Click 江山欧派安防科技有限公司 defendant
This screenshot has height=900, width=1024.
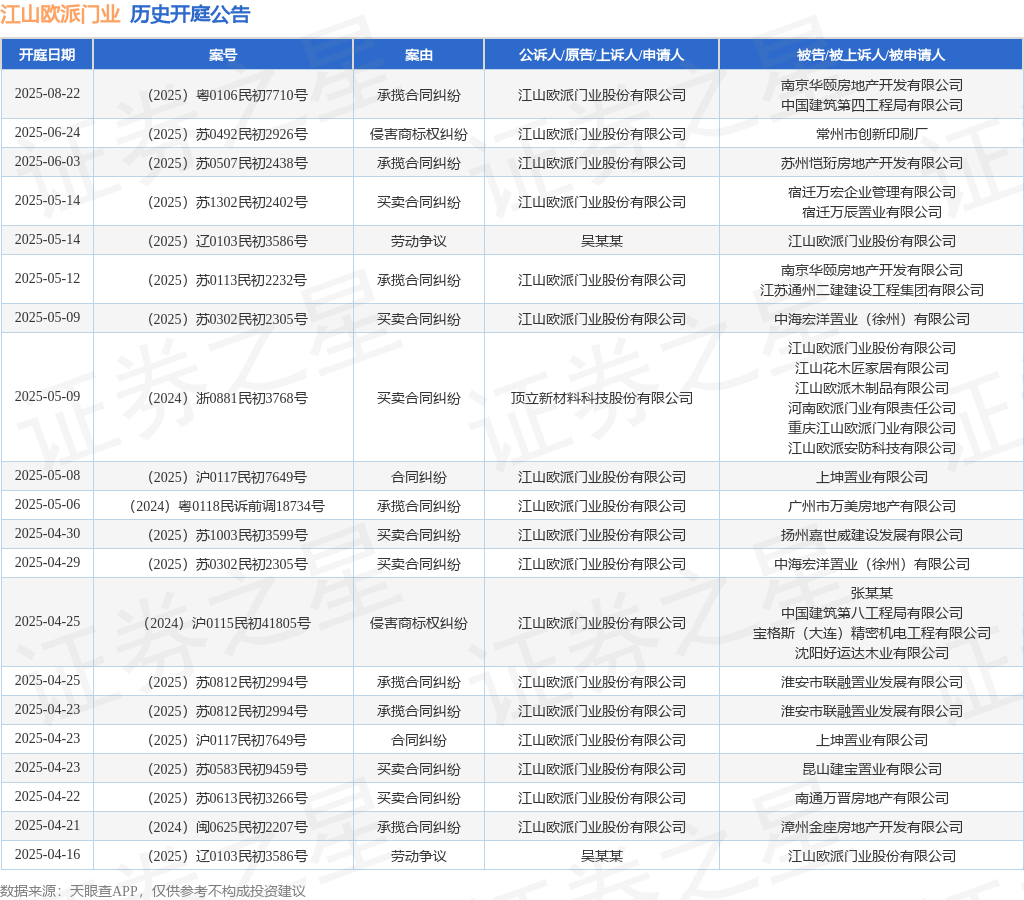pos(872,448)
